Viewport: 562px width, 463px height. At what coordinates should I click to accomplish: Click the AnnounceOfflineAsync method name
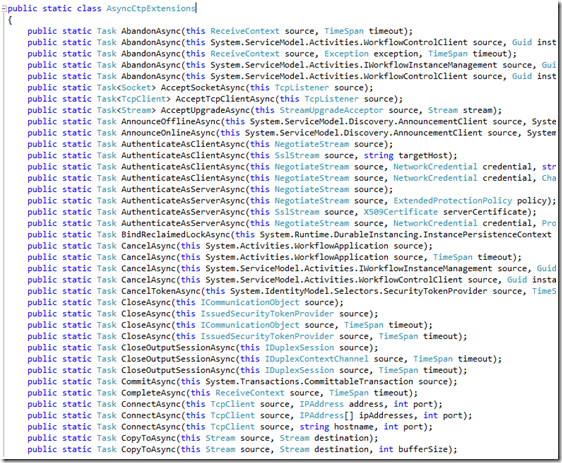[x=171, y=121]
